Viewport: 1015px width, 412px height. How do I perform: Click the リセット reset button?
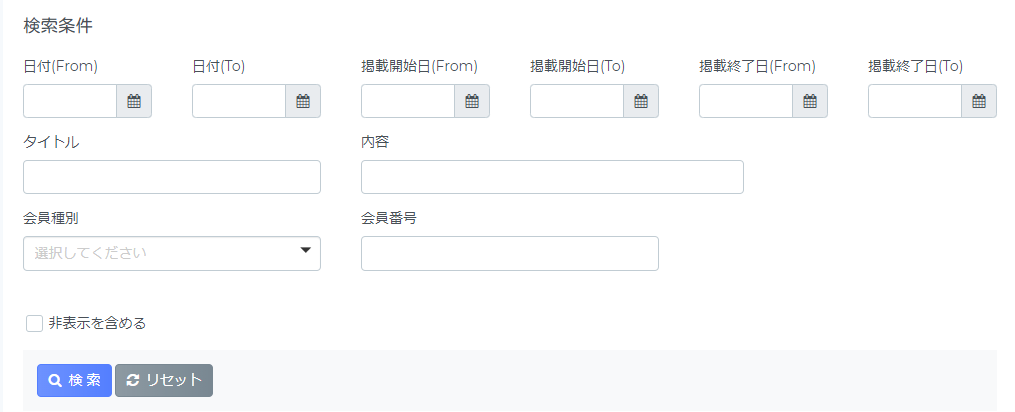(x=164, y=380)
